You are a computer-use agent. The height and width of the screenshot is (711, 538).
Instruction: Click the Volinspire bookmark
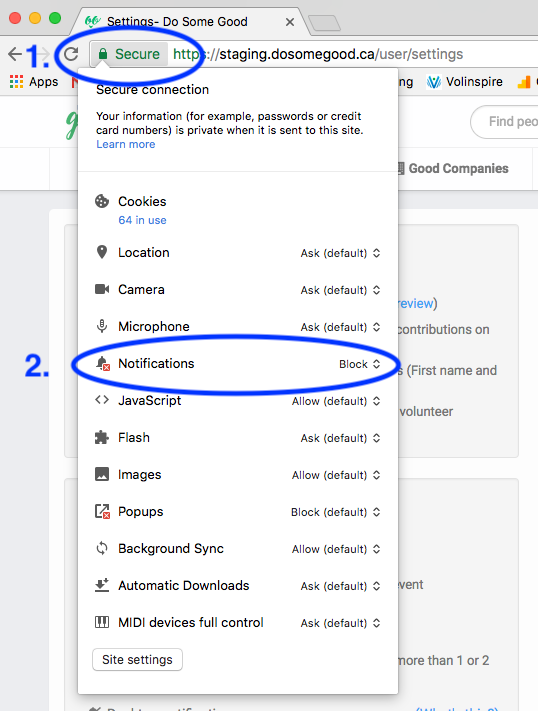[x=465, y=82]
